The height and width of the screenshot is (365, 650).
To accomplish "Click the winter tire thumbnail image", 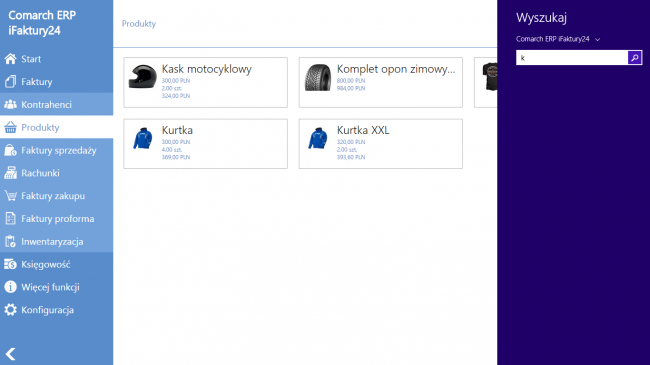I will click(x=318, y=77).
